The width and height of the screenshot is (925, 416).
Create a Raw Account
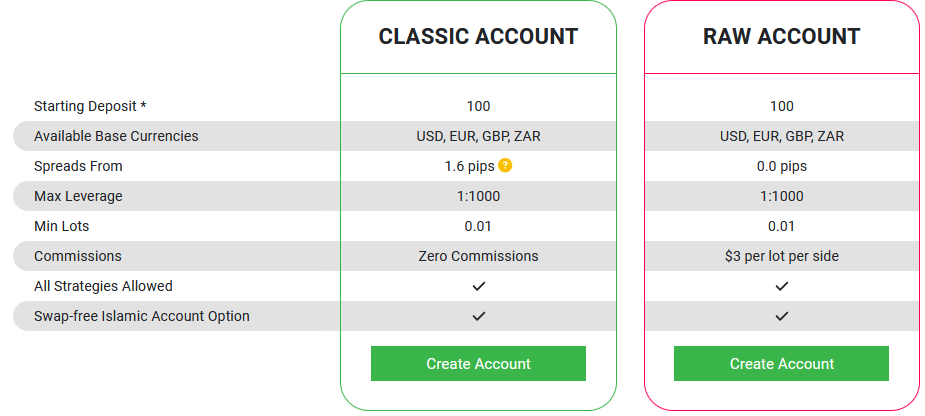781,364
